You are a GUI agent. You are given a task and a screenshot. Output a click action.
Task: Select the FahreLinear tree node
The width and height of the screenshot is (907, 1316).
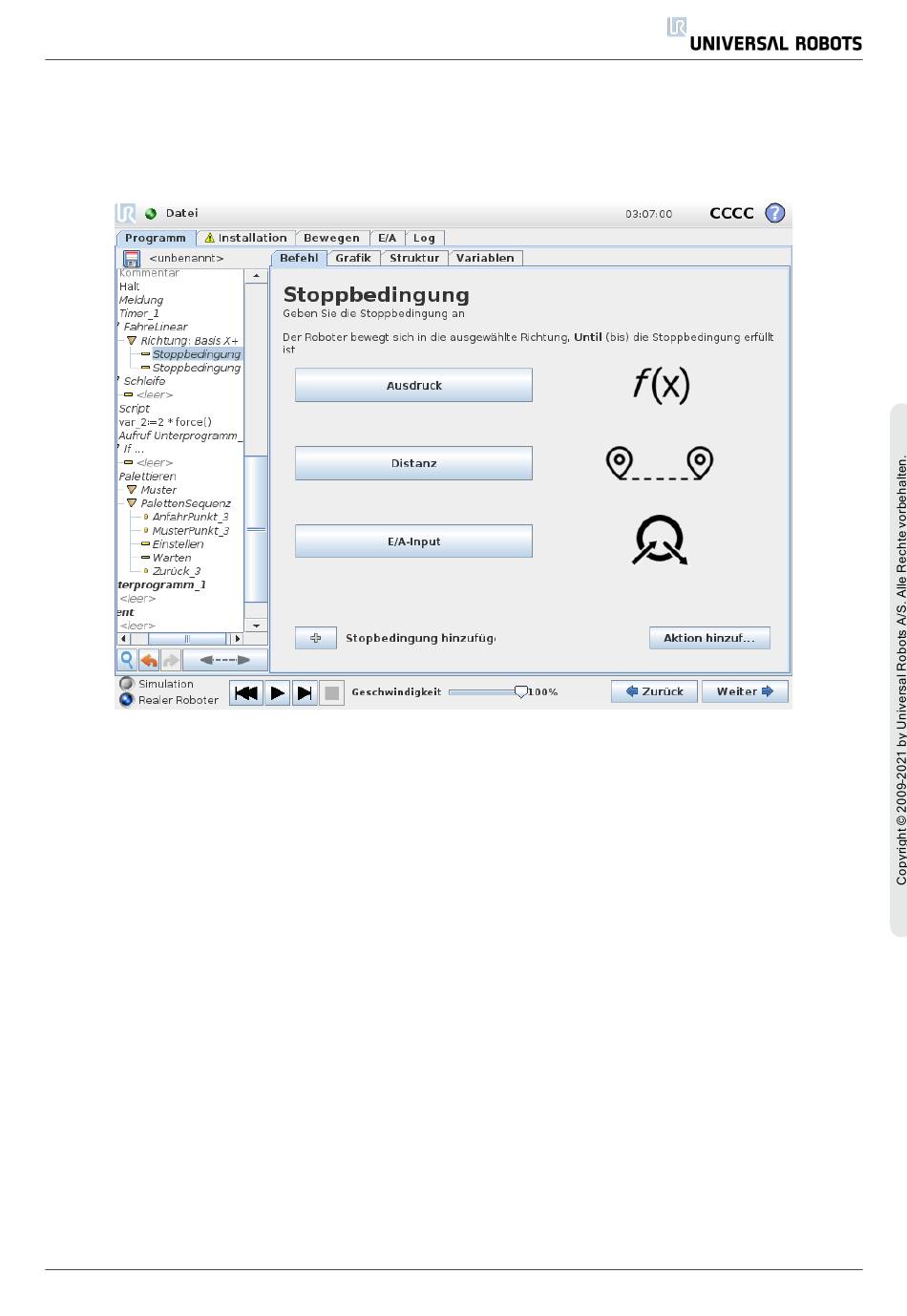(x=156, y=327)
